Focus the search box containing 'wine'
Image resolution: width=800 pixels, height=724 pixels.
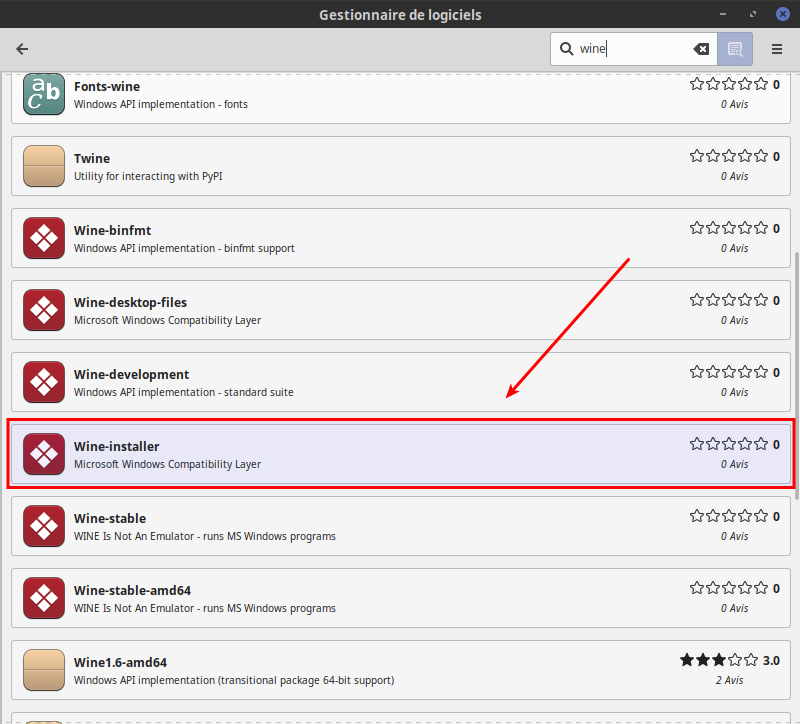[x=634, y=49]
